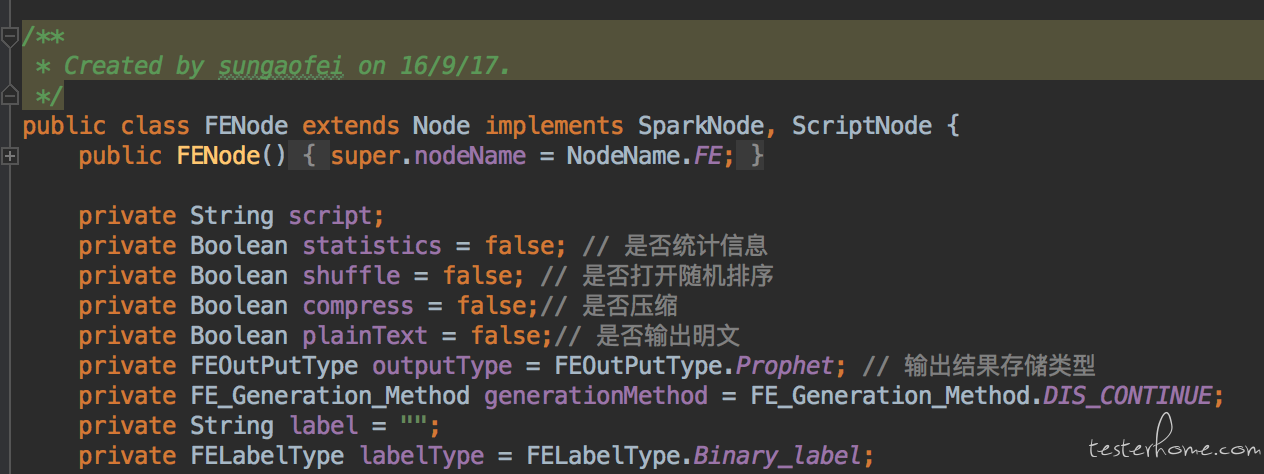Click the comment's closing fold marker
This screenshot has height=474, width=1264.
click(x=10, y=96)
